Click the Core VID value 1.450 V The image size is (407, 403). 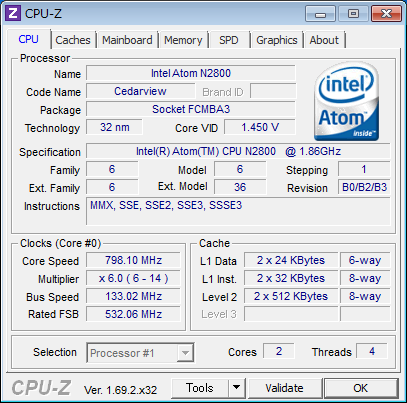260,127
